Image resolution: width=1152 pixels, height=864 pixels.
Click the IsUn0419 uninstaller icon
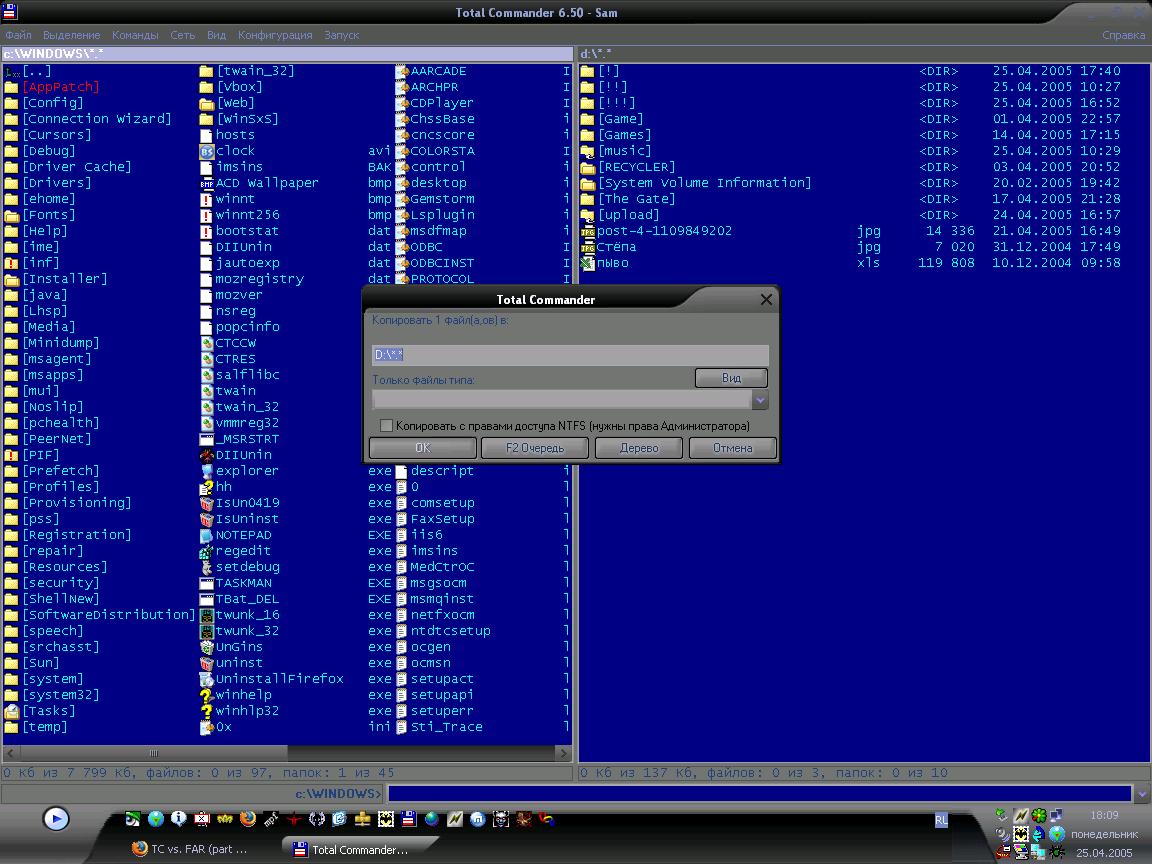click(206, 503)
